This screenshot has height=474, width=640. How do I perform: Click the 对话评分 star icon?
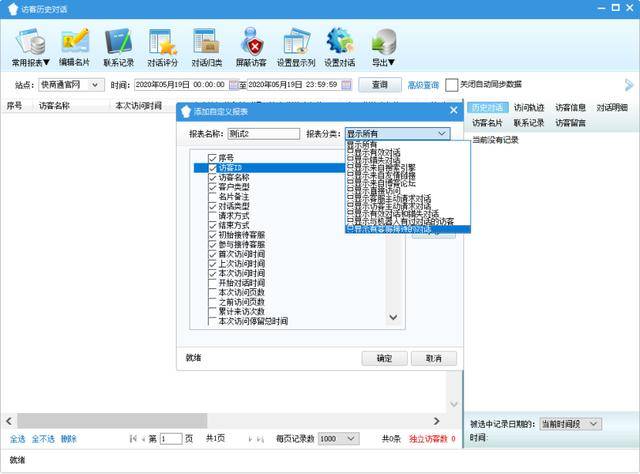pos(162,41)
